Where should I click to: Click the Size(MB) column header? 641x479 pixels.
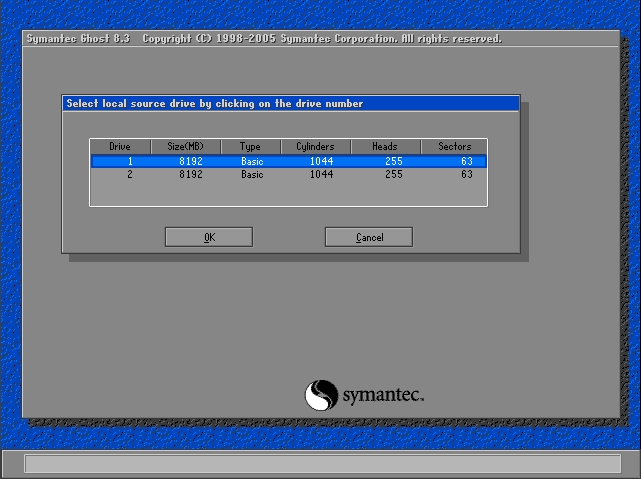186,146
